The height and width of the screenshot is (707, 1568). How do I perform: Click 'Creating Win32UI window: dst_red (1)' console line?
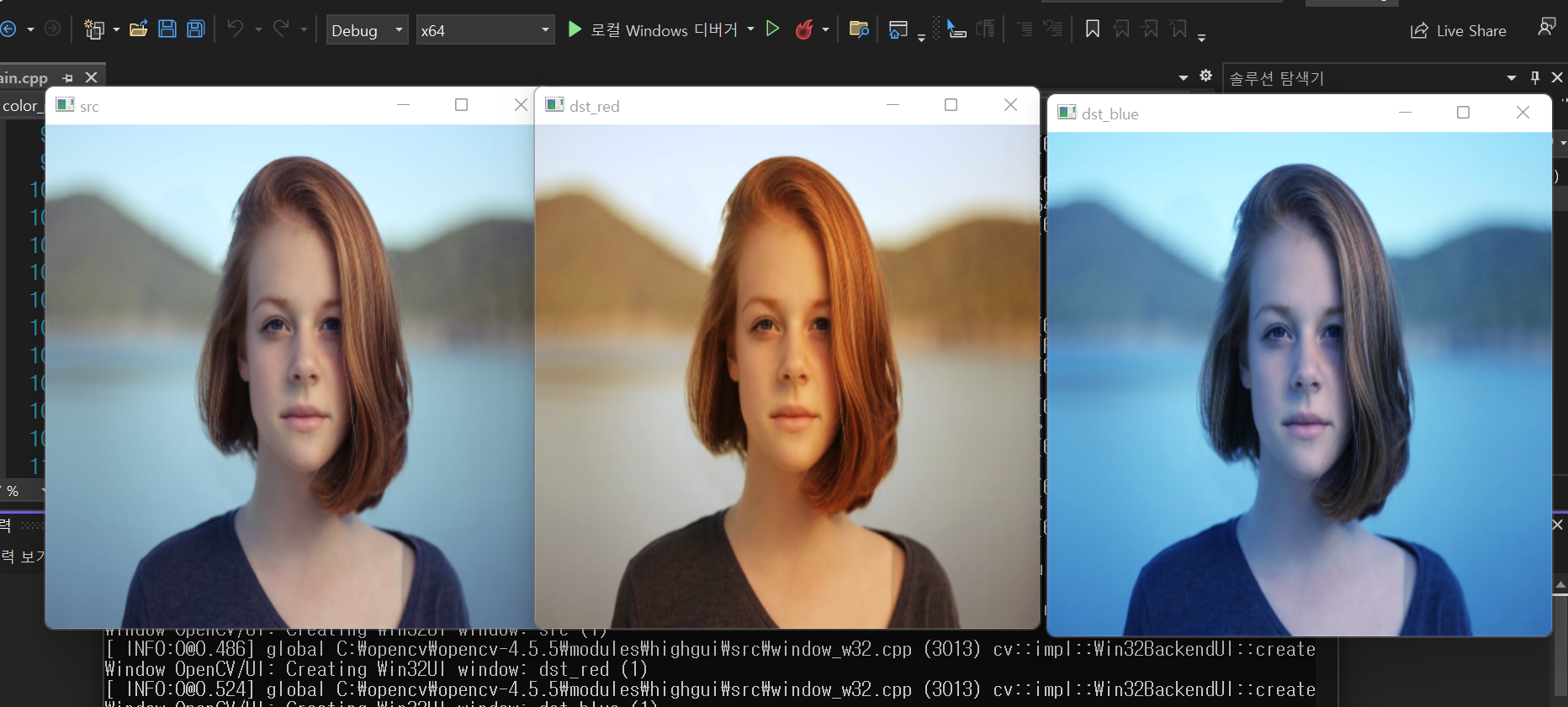(x=467, y=669)
